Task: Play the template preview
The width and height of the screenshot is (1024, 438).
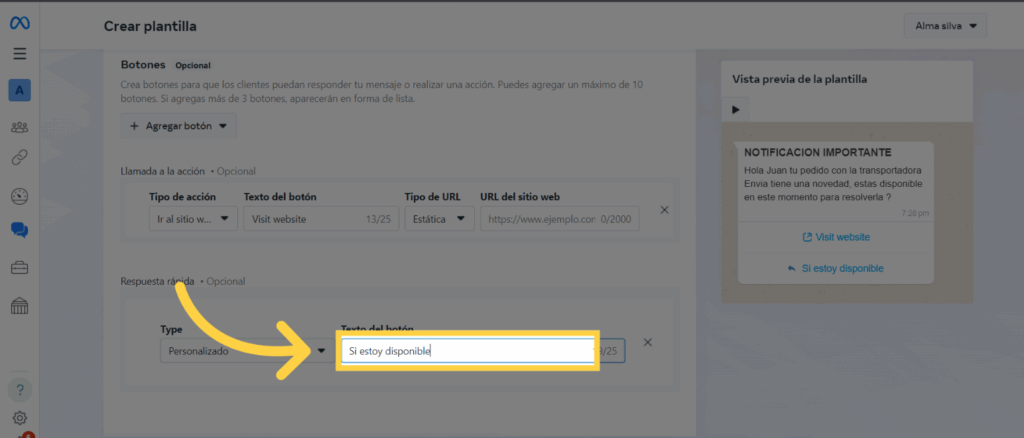Action: (736, 109)
